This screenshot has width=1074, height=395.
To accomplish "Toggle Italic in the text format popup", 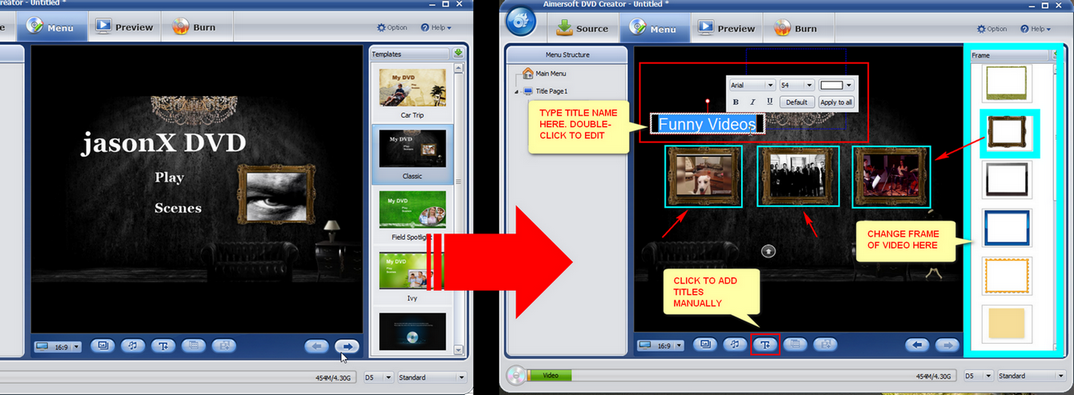I will 753,102.
